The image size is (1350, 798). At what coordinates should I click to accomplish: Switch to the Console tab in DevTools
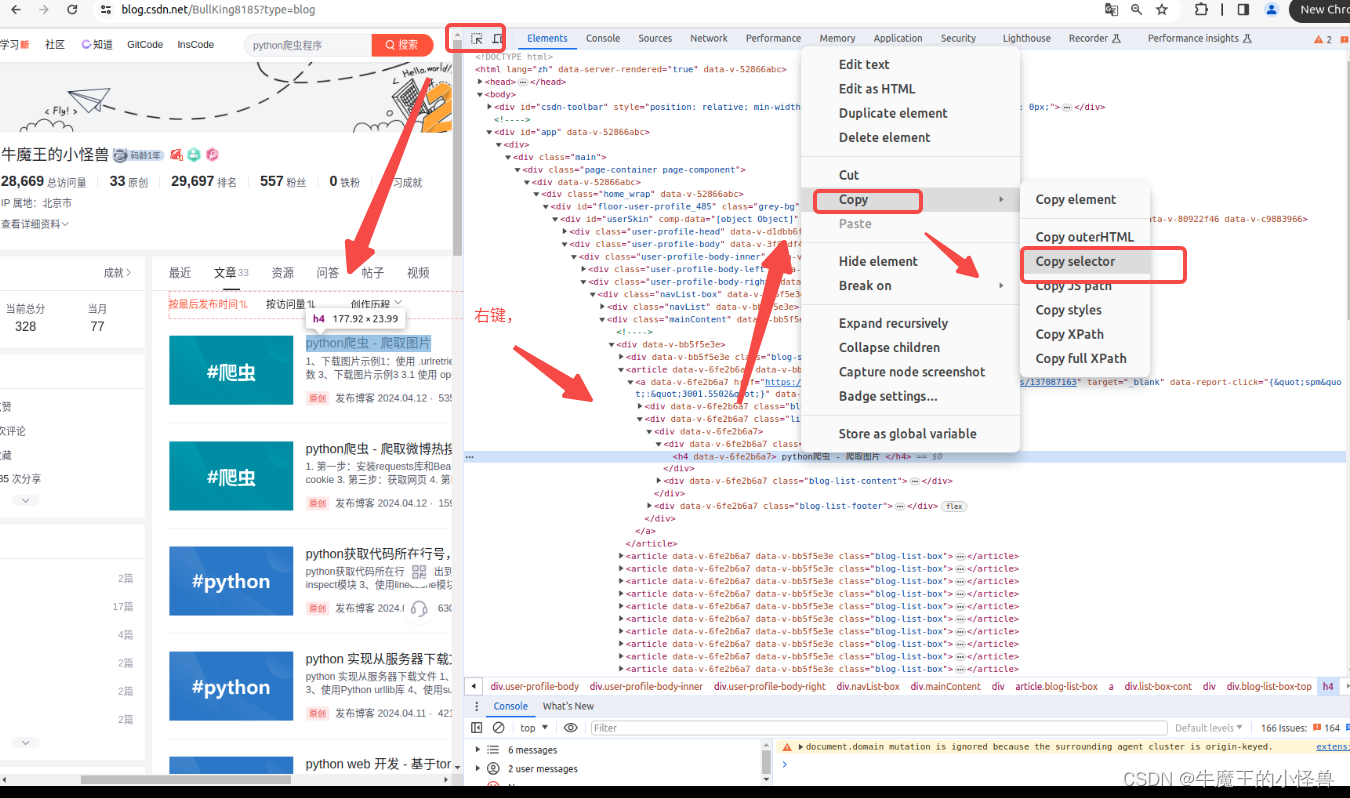(x=603, y=38)
